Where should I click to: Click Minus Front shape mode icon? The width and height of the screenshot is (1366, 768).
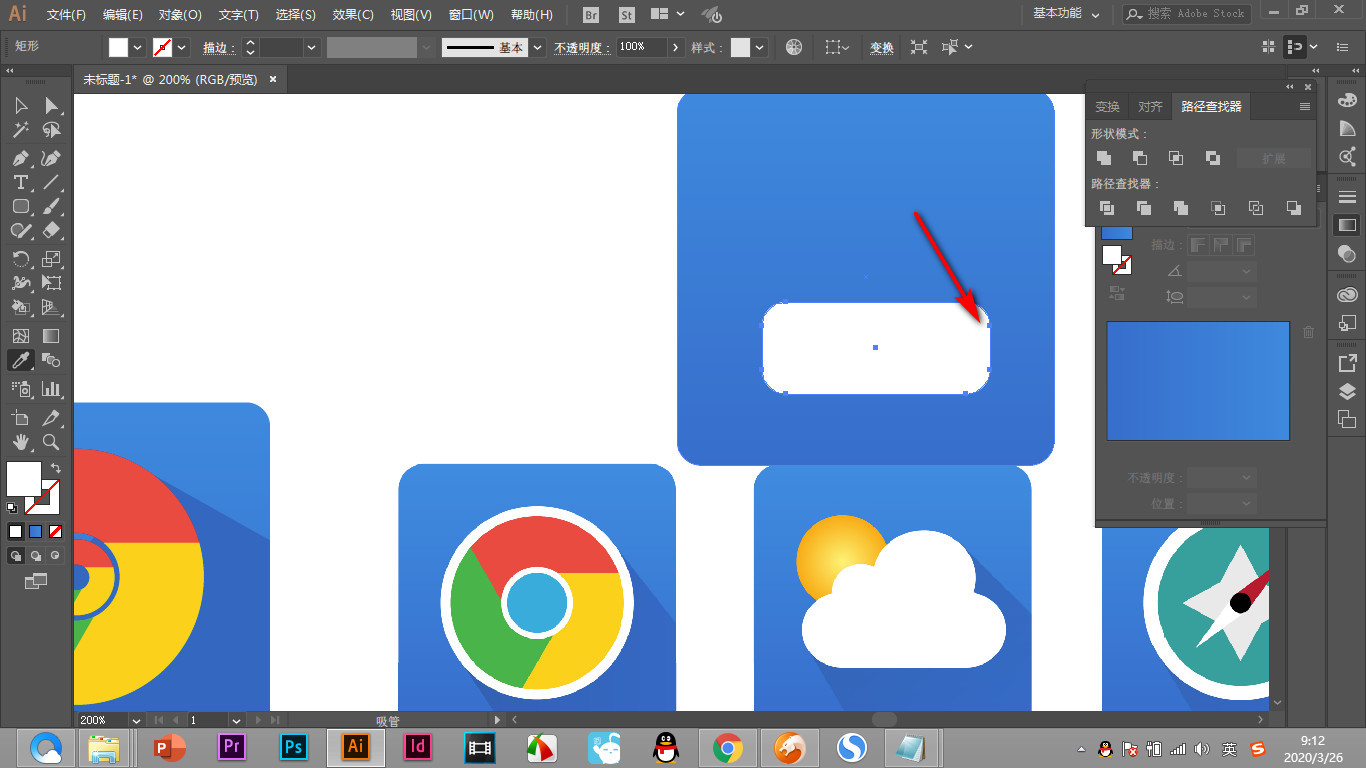[1140, 158]
